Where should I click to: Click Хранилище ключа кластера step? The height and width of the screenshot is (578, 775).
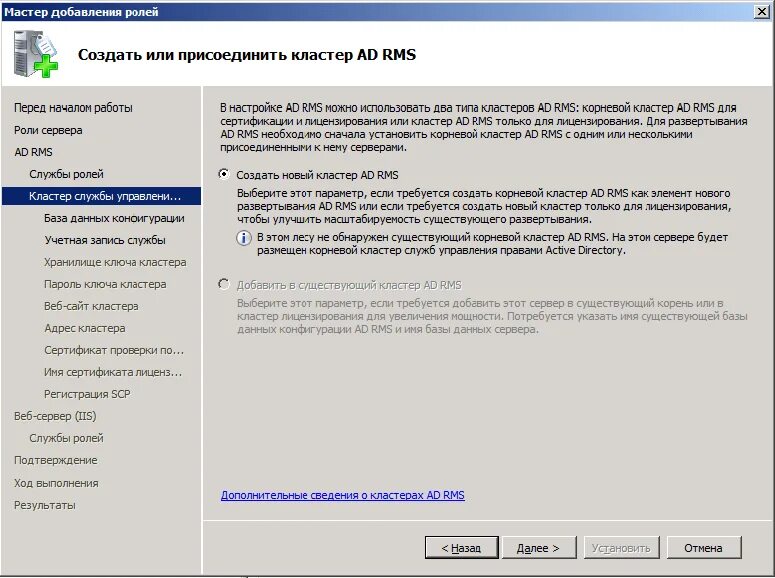point(115,262)
